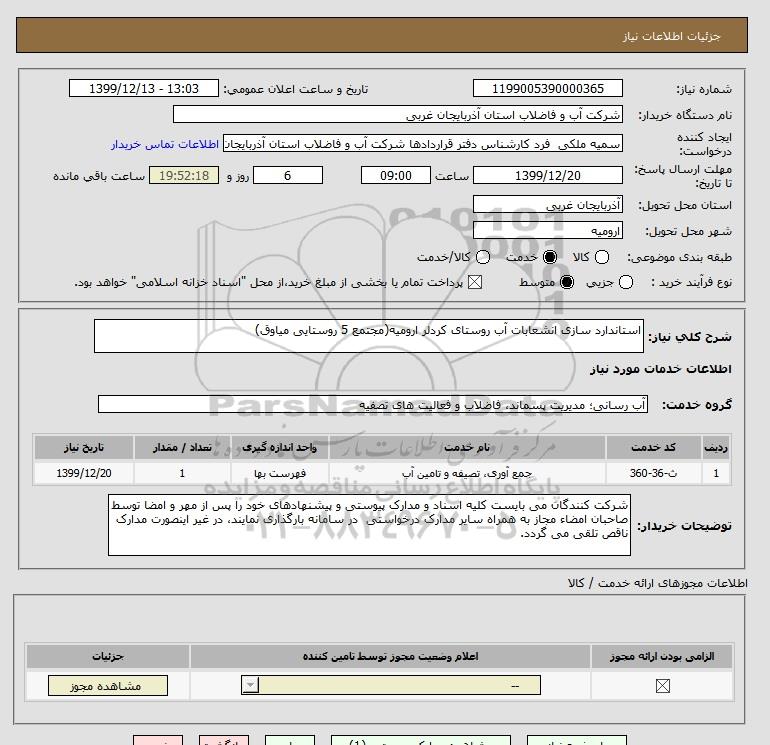Viewport: 770px width, 745px height.
Task: Select the خدمت radio button
Action: (x=550, y=257)
